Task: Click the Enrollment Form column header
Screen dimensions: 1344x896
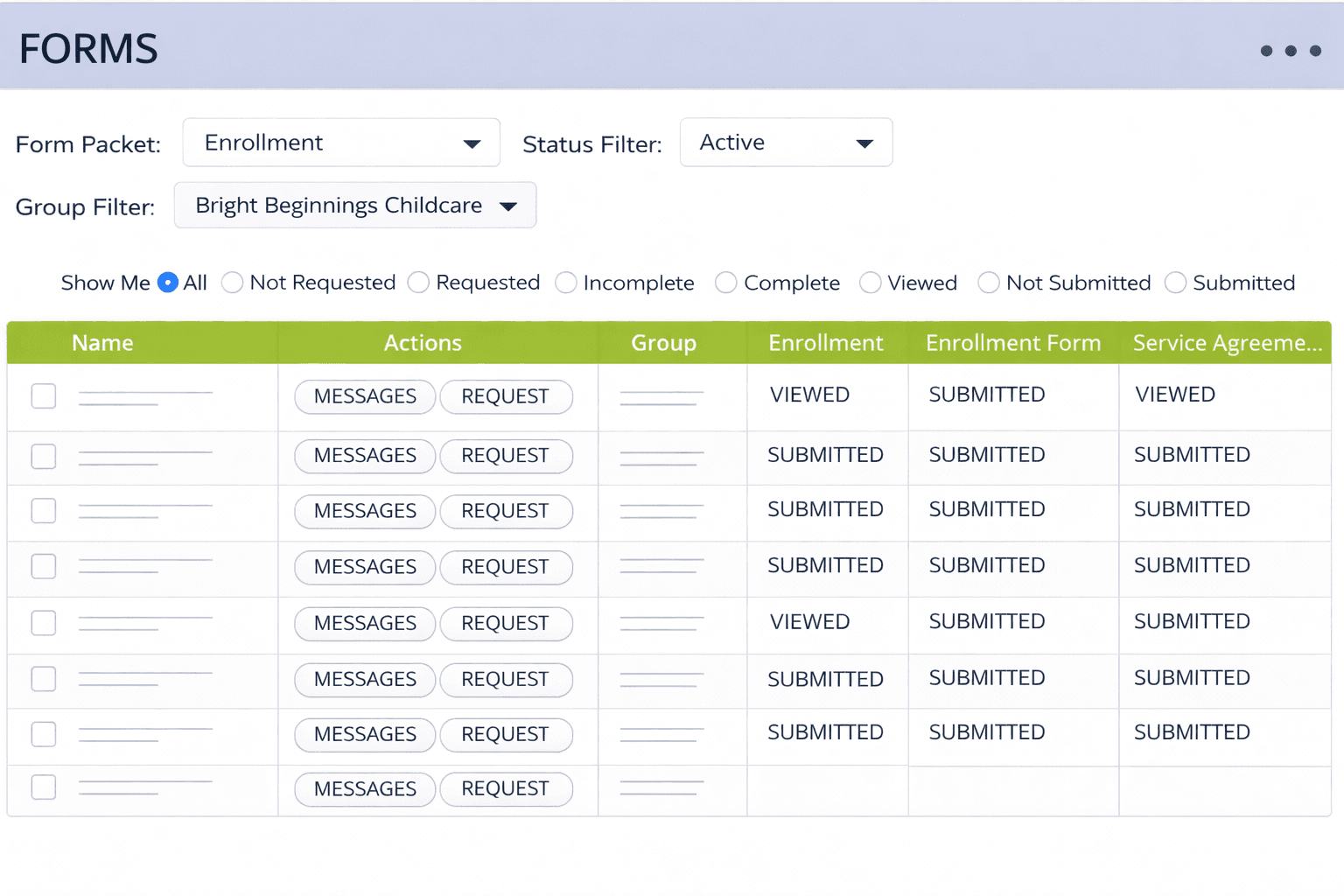Action: tap(1013, 343)
